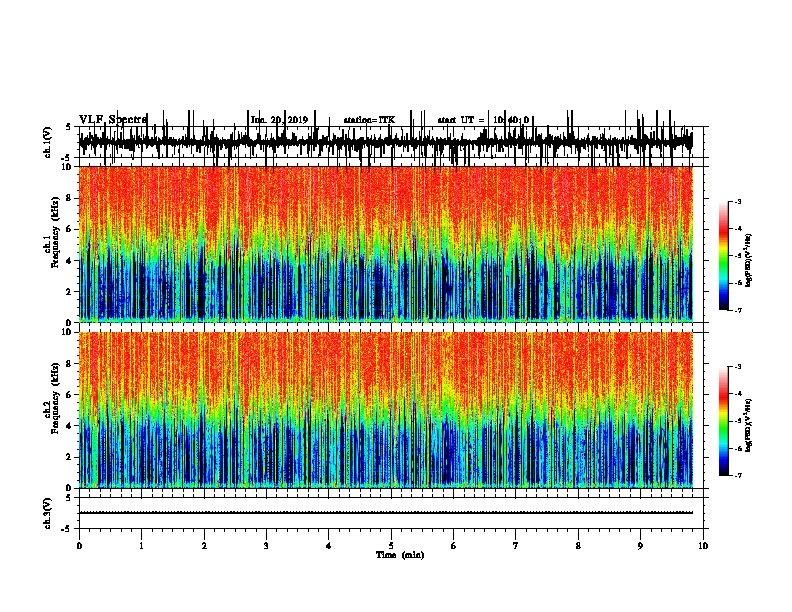Viewport: 792px width, 612px height.
Task: Click the time axis tick label "4"
Action: click(329, 546)
